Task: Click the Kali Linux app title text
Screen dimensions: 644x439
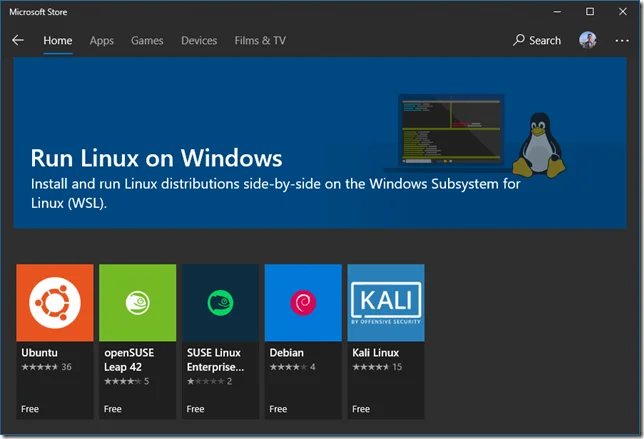Action: [375, 353]
